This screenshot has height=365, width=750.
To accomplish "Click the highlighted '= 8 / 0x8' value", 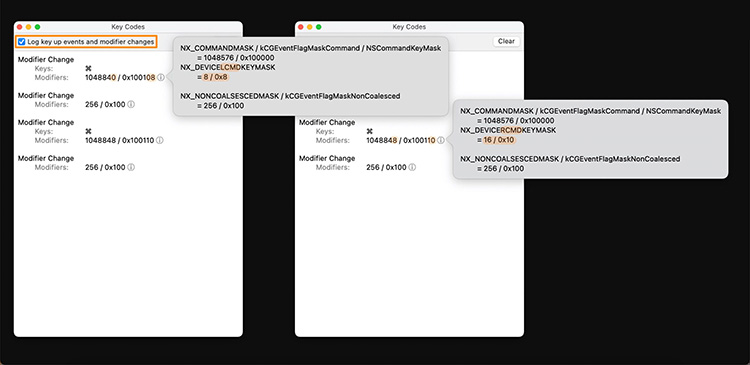I will pyautogui.click(x=212, y=77).
